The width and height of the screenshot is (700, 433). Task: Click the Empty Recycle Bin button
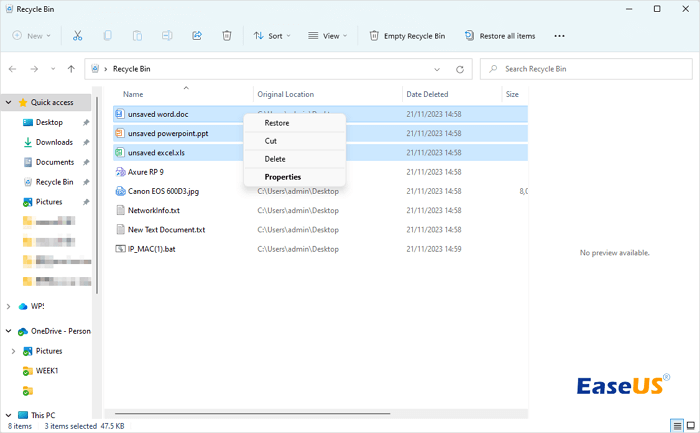point(407,36)
